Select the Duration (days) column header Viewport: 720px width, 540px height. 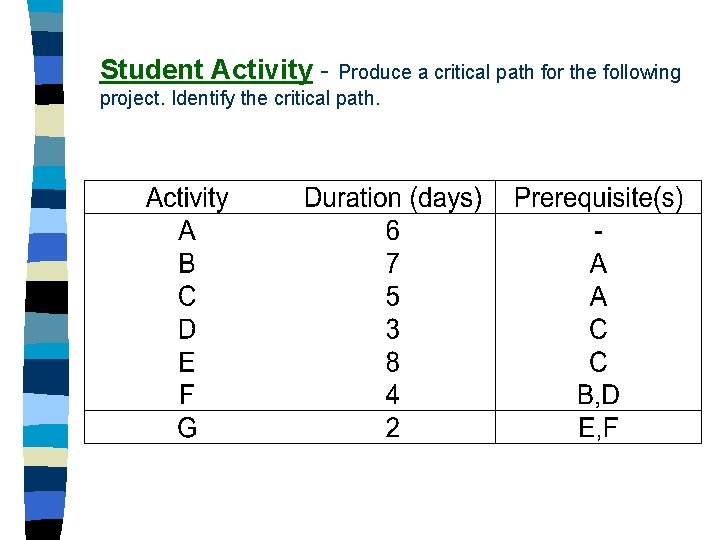click(x=393, y=198)
